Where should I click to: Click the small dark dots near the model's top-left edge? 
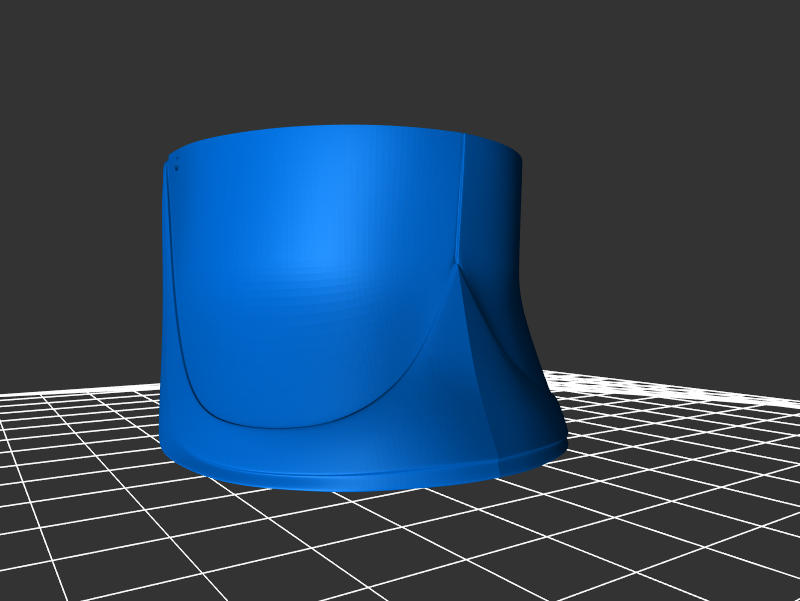176,164
